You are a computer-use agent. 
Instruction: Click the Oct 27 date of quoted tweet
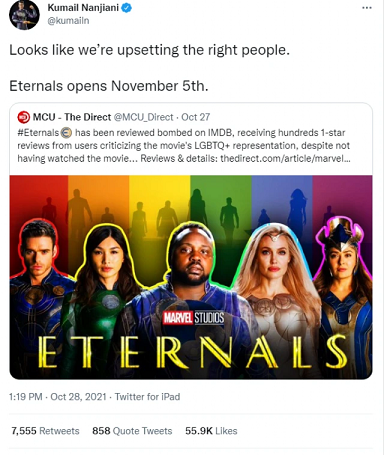196,117
